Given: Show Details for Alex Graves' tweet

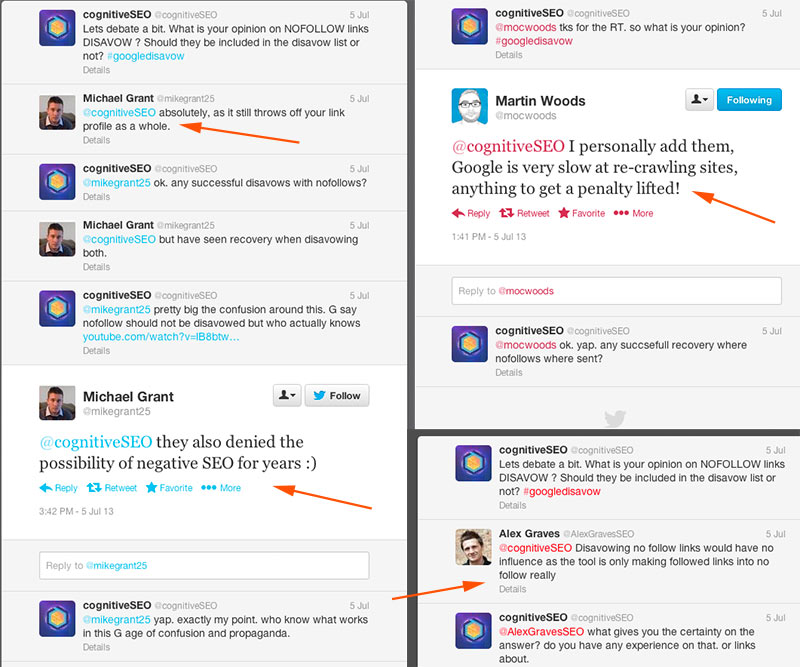Looking at the screenshot, I should 512,589.
